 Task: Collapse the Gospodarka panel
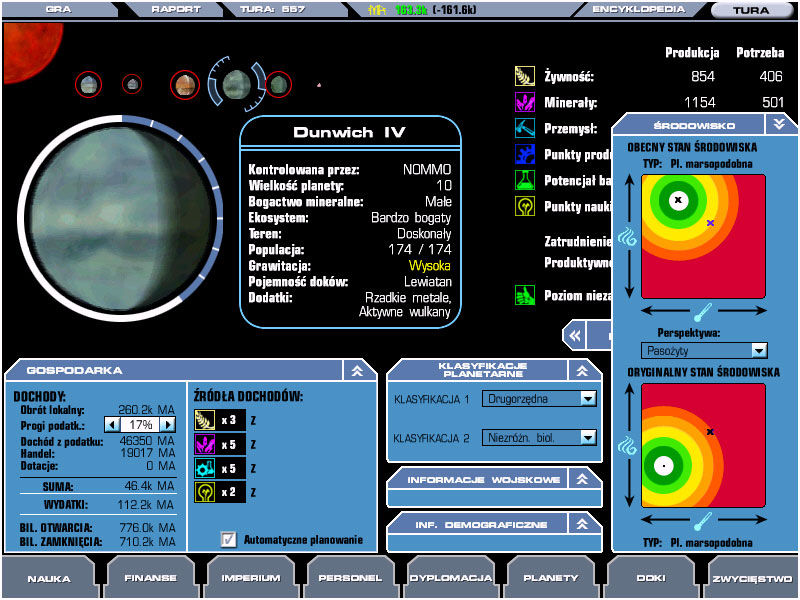coord(357,371)
